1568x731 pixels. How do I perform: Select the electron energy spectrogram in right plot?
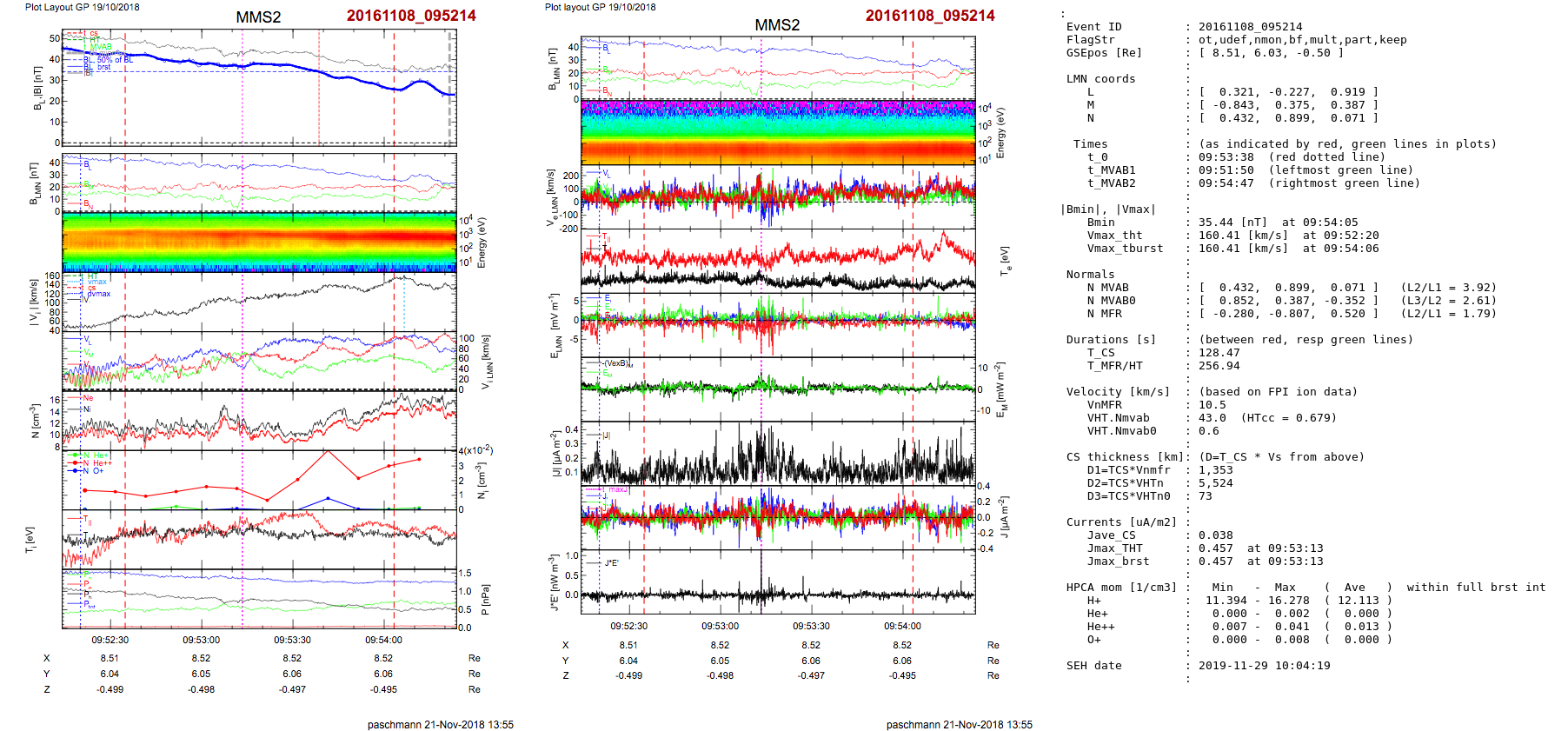coord(778,132)
